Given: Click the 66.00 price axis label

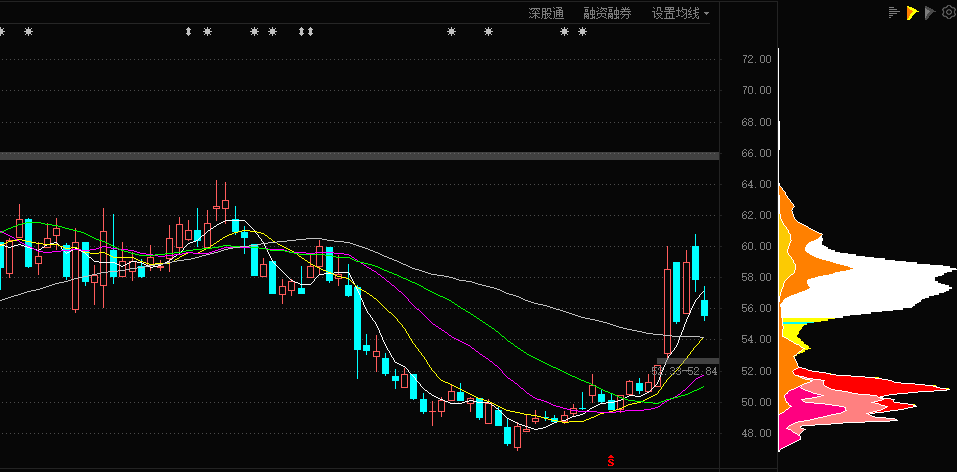Looking at the screenshot, I should pos(757,153).
